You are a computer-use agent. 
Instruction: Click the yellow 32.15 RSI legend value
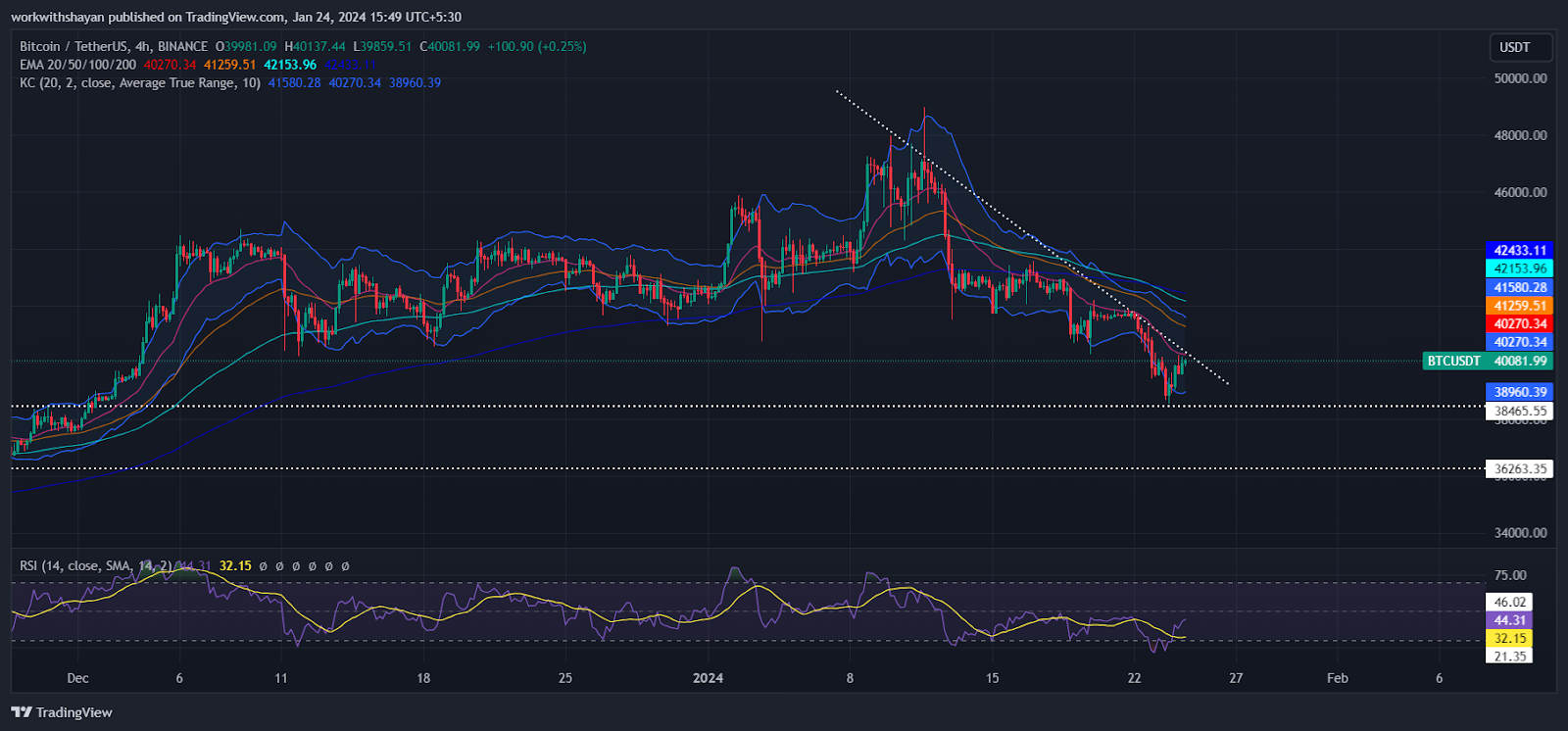tap(235, 565)
